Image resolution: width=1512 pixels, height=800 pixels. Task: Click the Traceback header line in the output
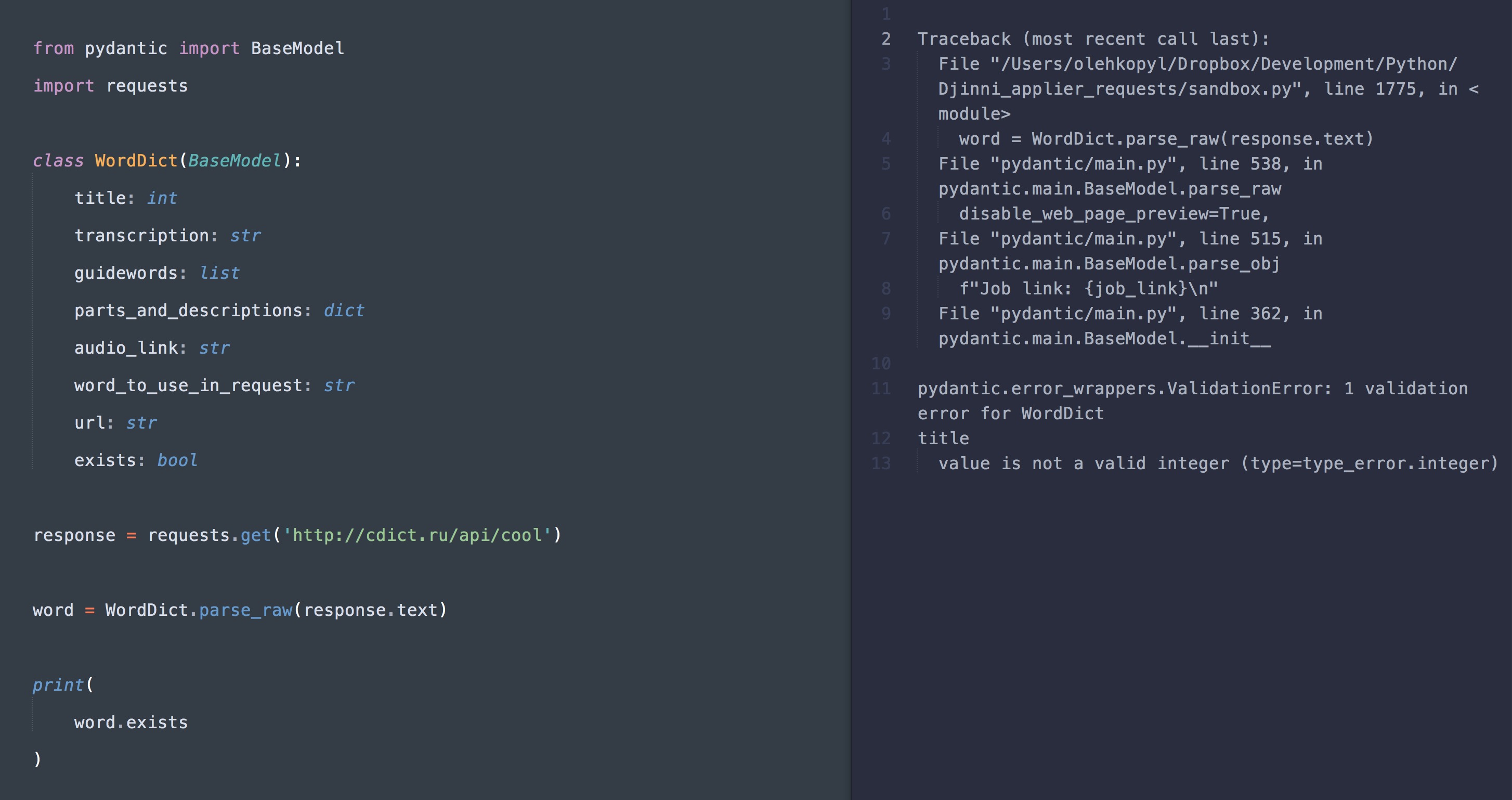pos(1093,39)
